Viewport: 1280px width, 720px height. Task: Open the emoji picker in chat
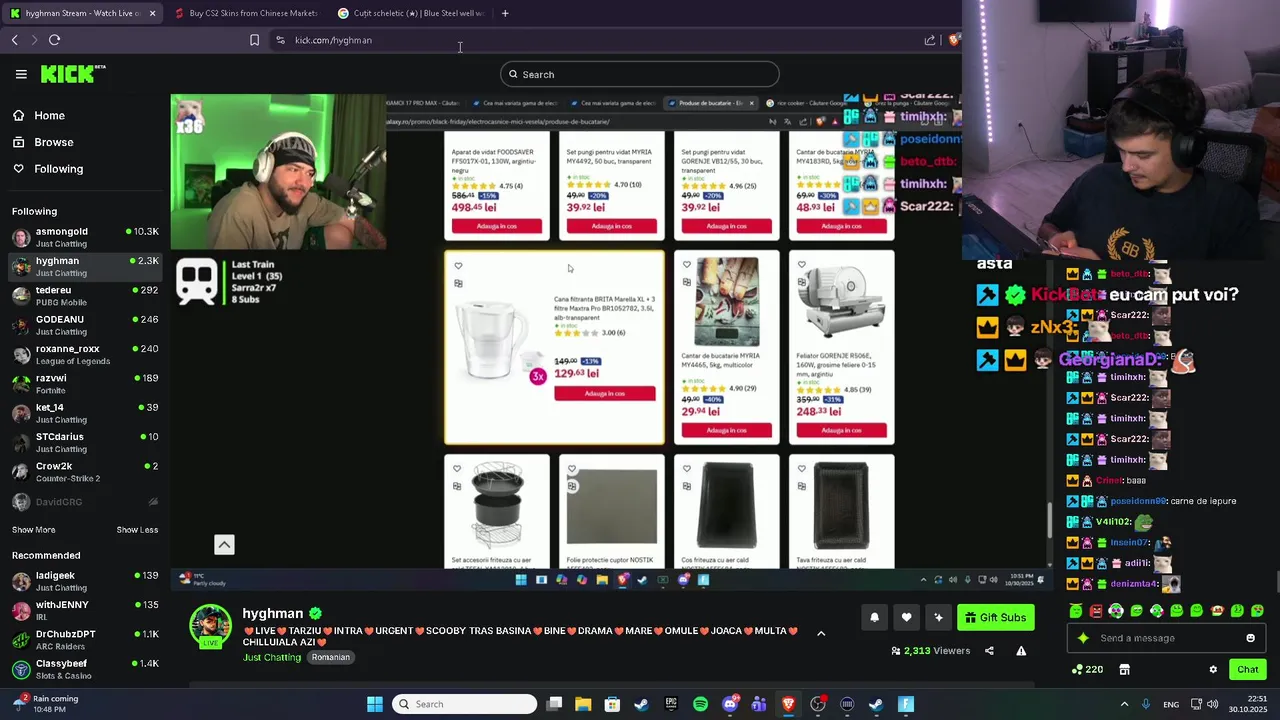point(1250,638)
